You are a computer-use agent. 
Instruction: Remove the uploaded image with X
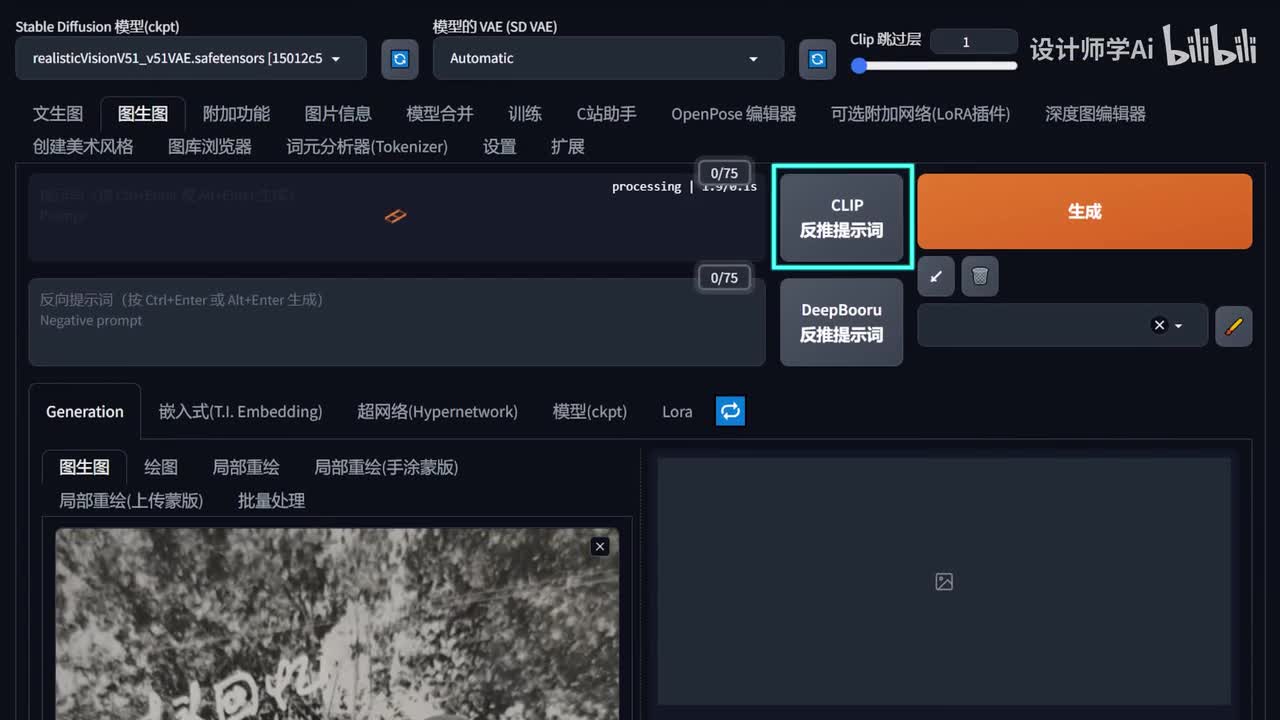coord(600,546)
